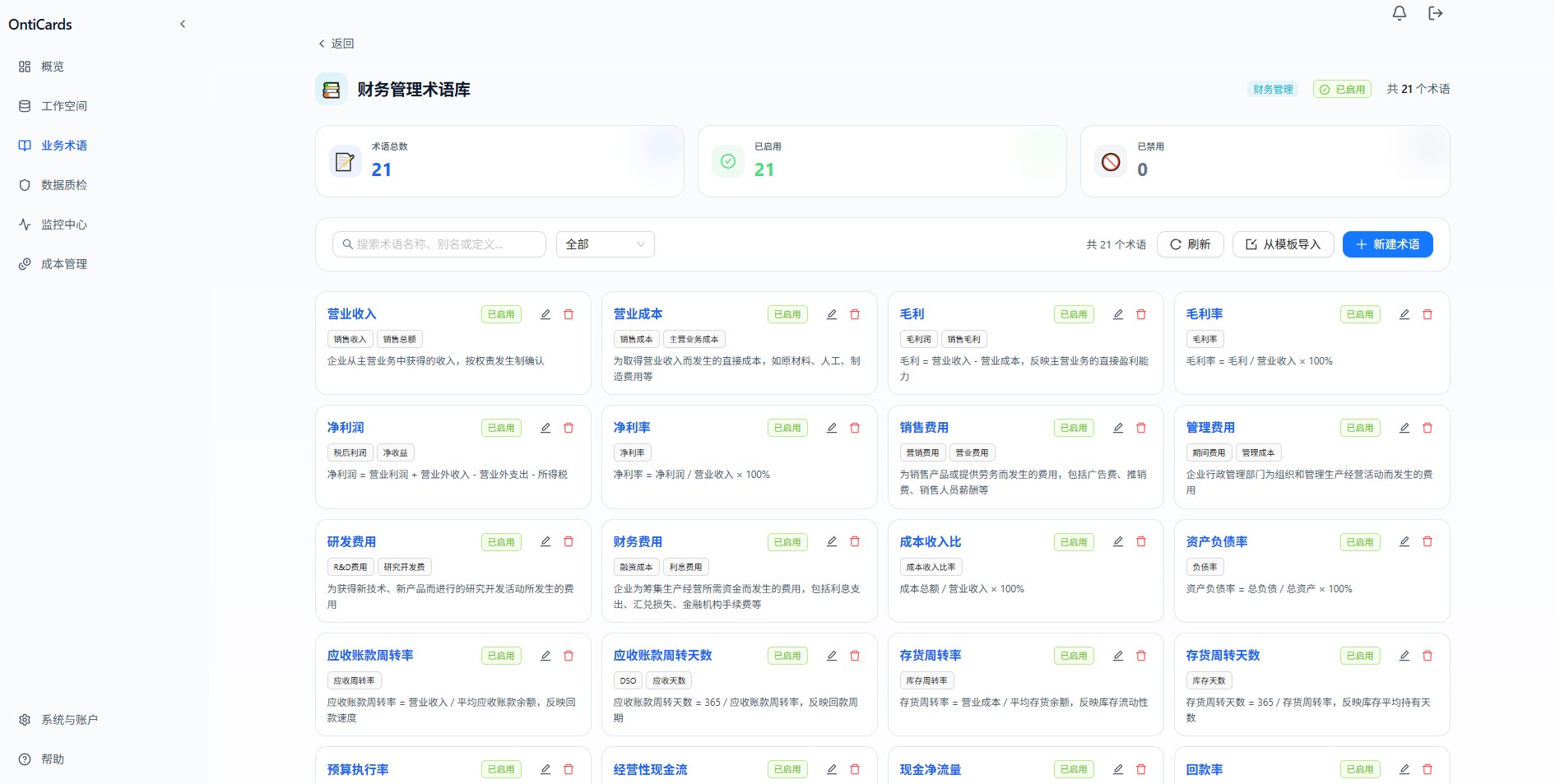Viewport: 1555px width, 784px height.
Task: Click the logout icon in the header
Action: click(1435, 13)
